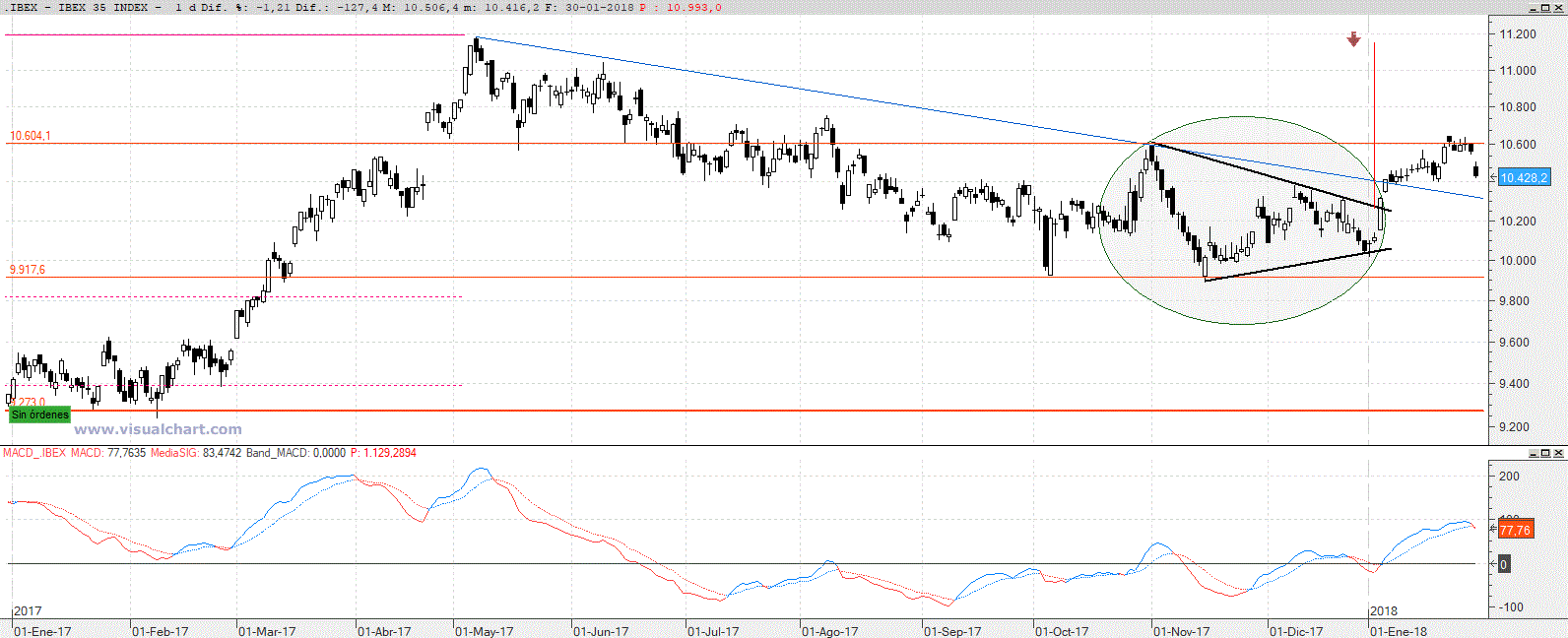Select the orange 77,76 MACD value tag
Screen dimensions: 1568x638
pyautogui.click(x=1515, y=530)
